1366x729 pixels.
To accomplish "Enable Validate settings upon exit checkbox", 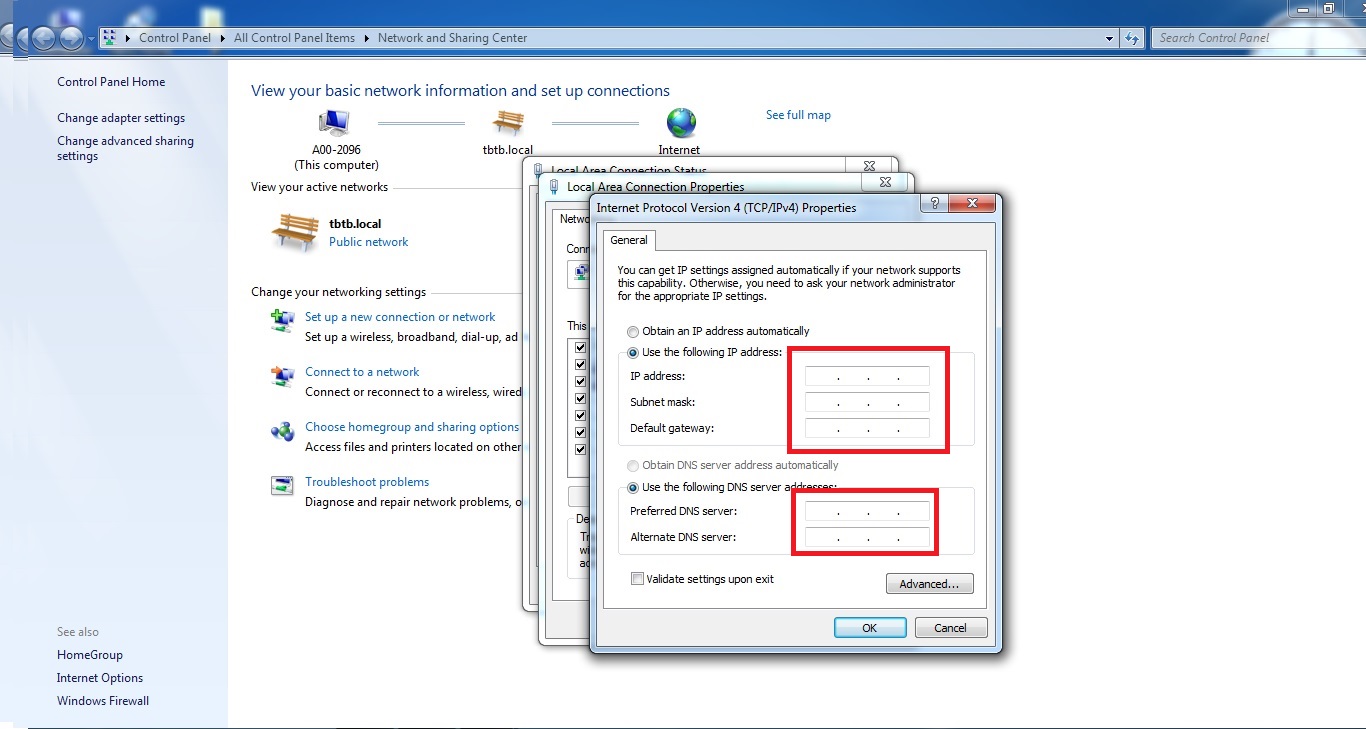I will 637,579.
